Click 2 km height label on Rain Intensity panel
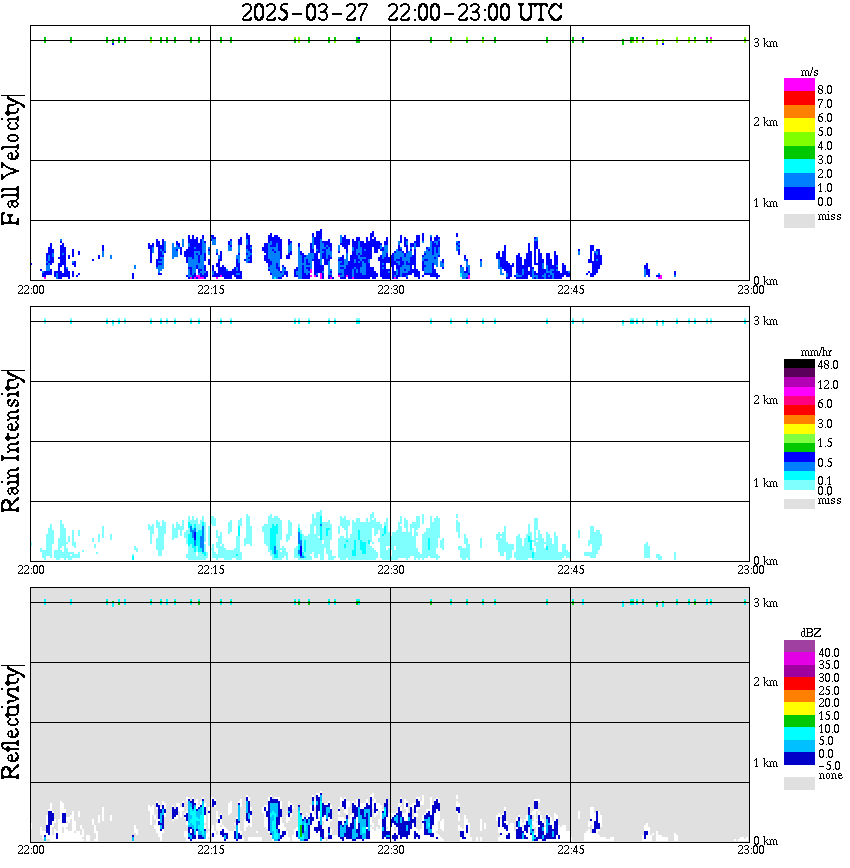This screenshot has height=868, width=850. [766, 401]
